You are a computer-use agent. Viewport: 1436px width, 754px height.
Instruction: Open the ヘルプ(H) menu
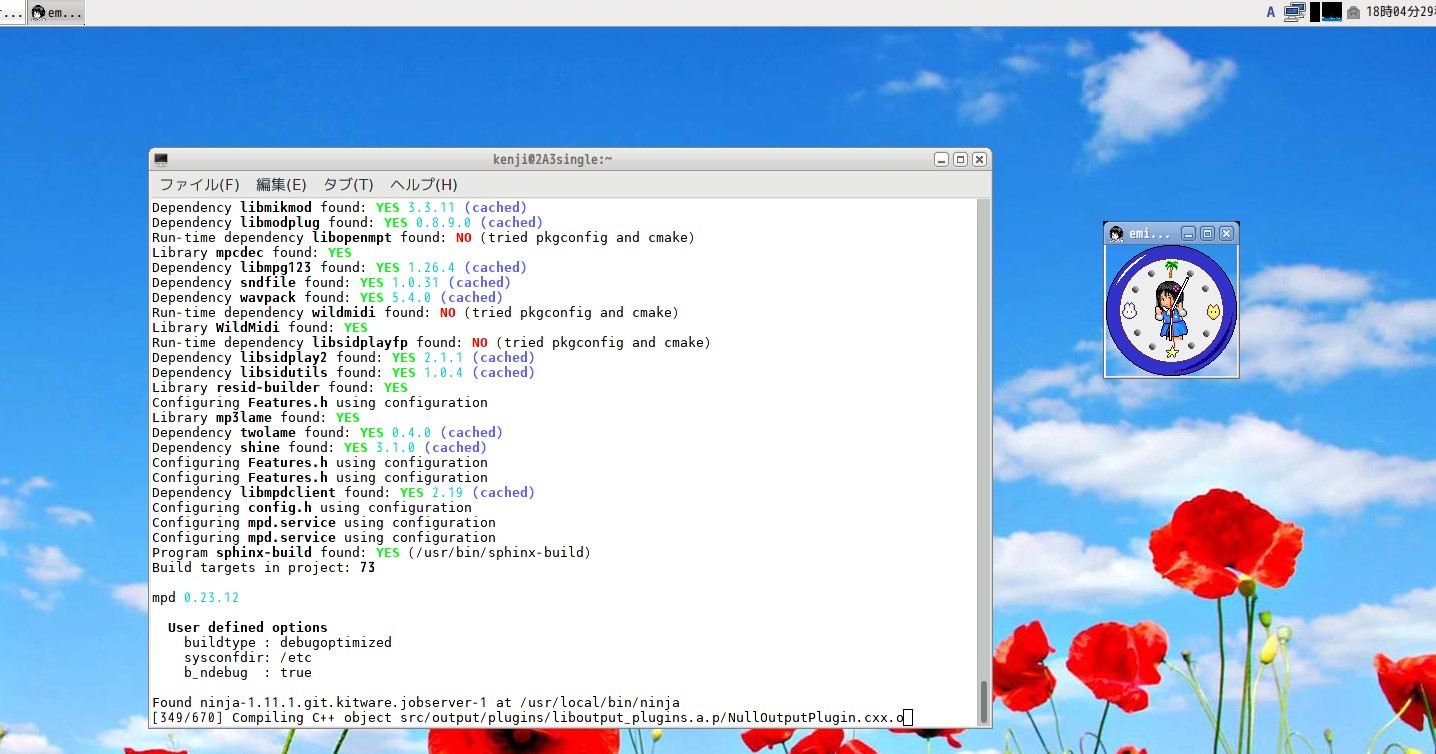point(423,184)
